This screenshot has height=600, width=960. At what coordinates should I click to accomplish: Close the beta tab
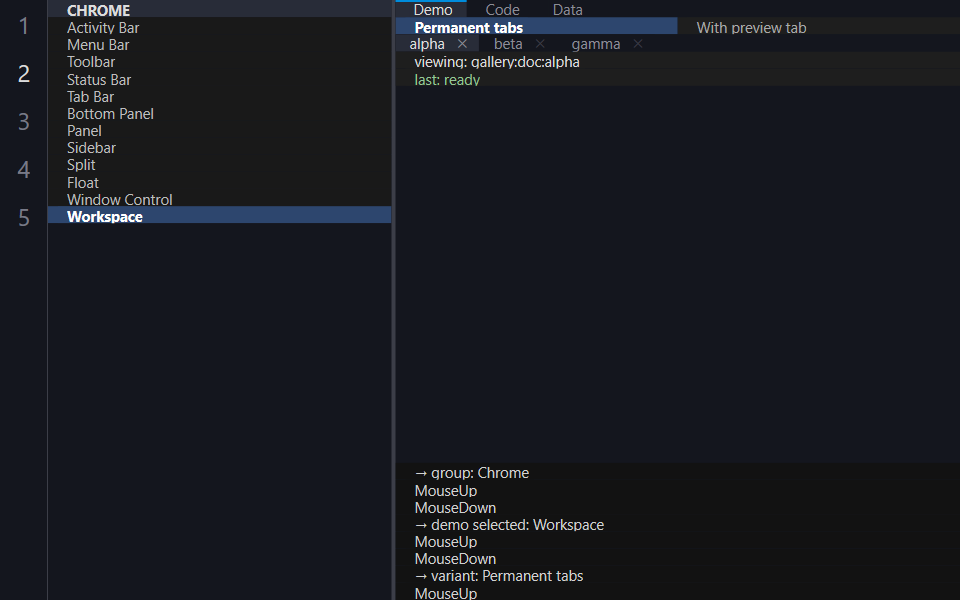point(540,44)
